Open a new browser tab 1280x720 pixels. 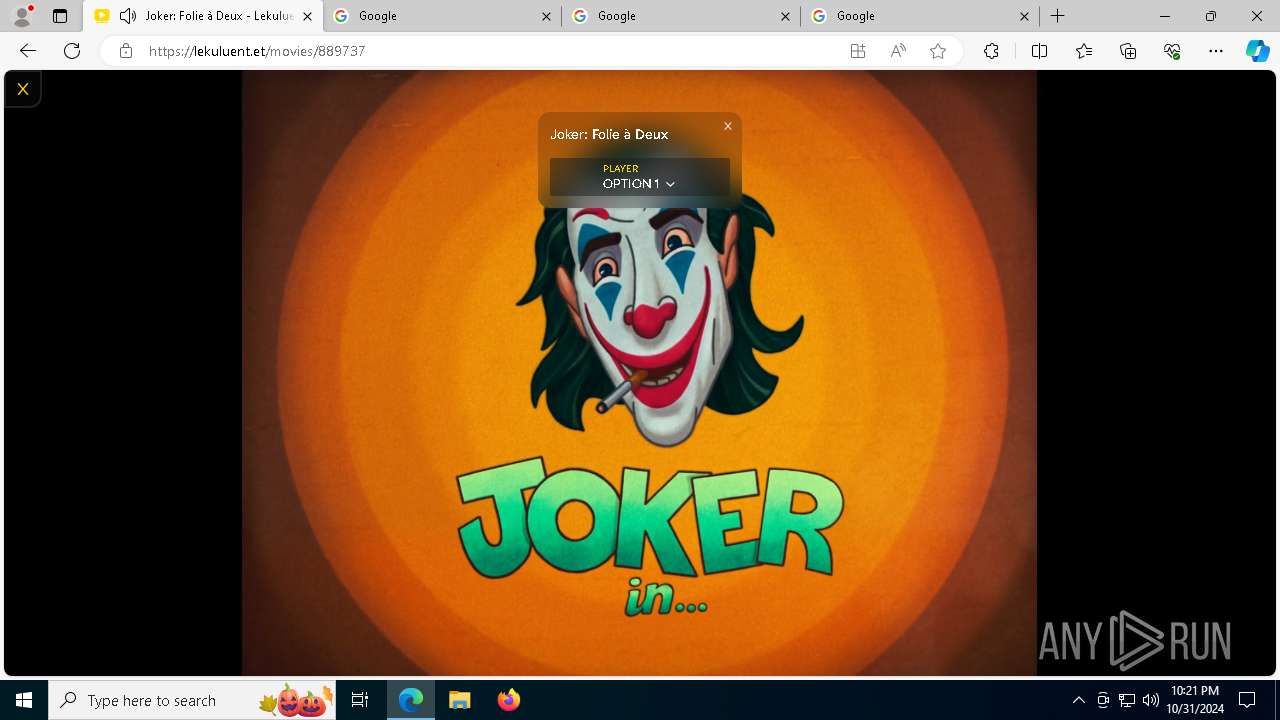click(1057, 16)
